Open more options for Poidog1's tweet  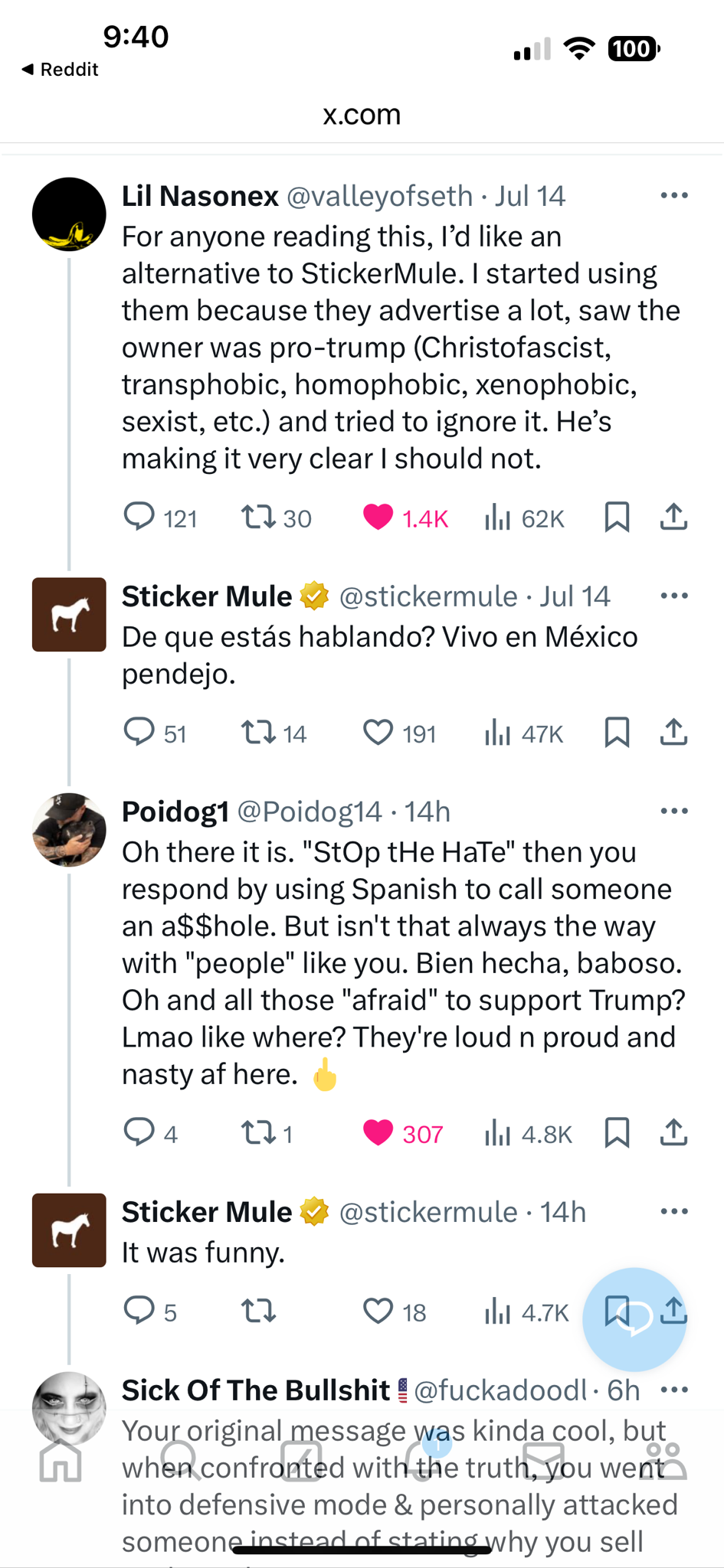(673, 811)
